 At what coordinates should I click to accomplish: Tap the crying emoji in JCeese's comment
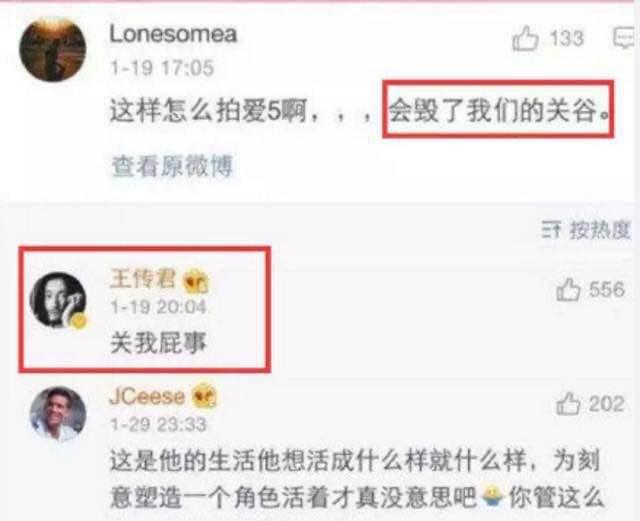(x=493, y=496)
